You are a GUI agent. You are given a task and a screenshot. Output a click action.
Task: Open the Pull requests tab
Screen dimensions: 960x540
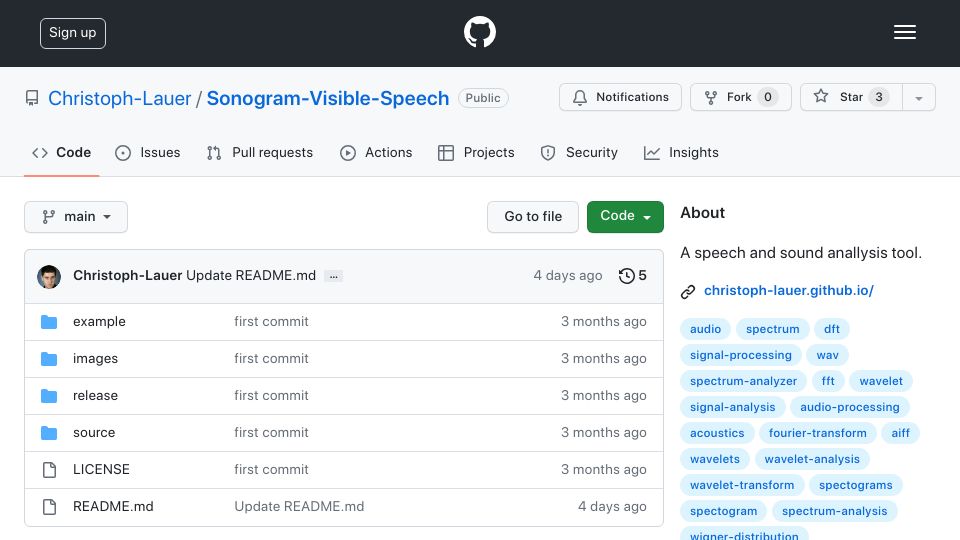click(260, 152)
